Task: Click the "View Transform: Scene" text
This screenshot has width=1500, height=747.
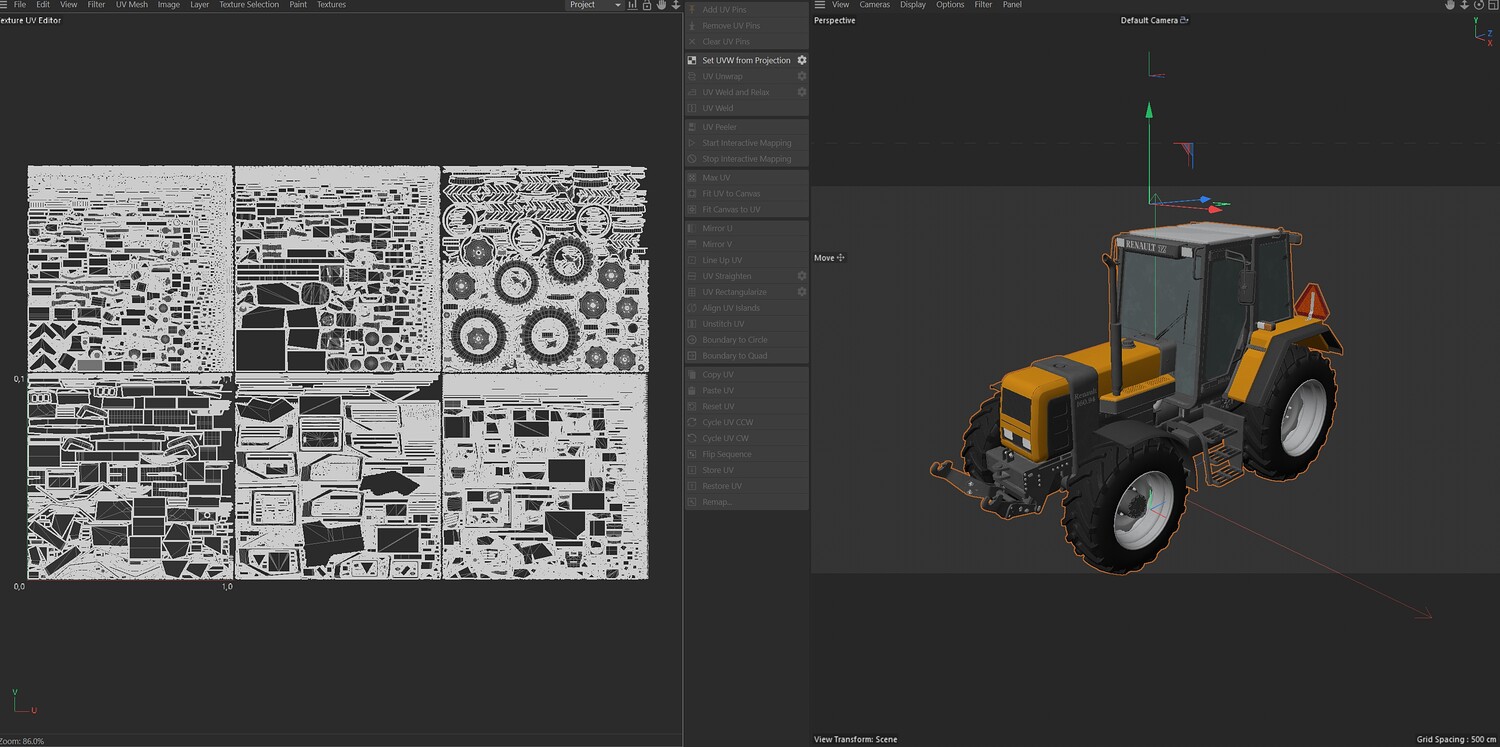Action: pos(856,740)
